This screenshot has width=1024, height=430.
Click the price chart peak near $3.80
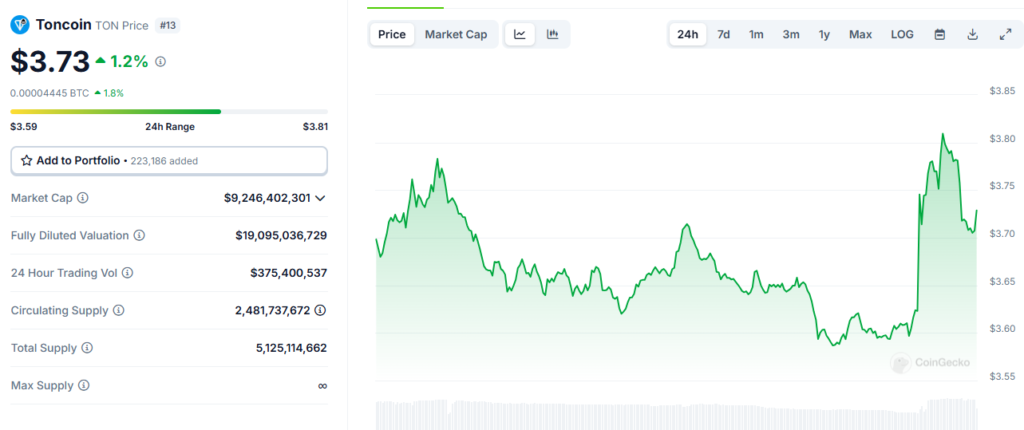(x=942, y=135)
